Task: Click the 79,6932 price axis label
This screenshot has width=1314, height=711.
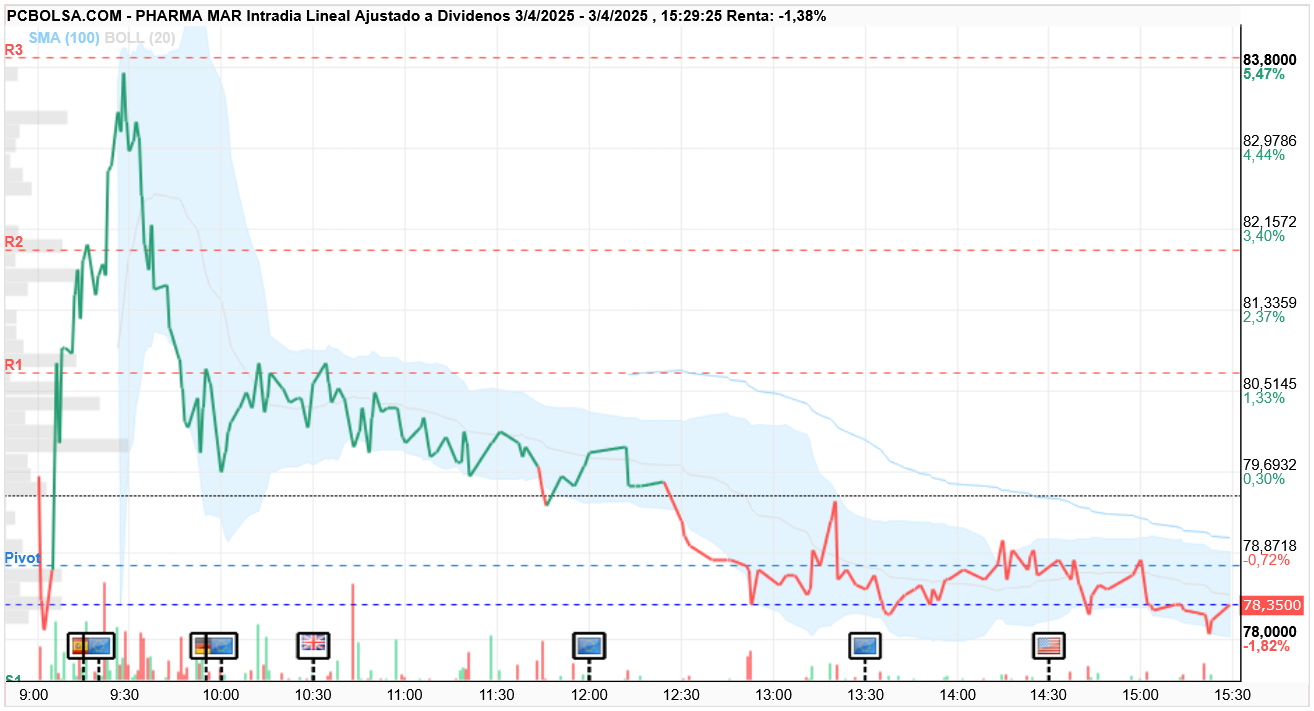Action: tap(1269, 464)
